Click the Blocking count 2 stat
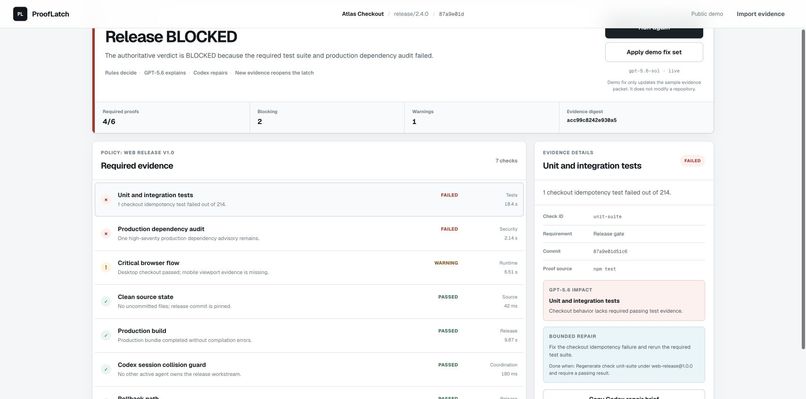This screenshot has height=399, width=806. 327,117
